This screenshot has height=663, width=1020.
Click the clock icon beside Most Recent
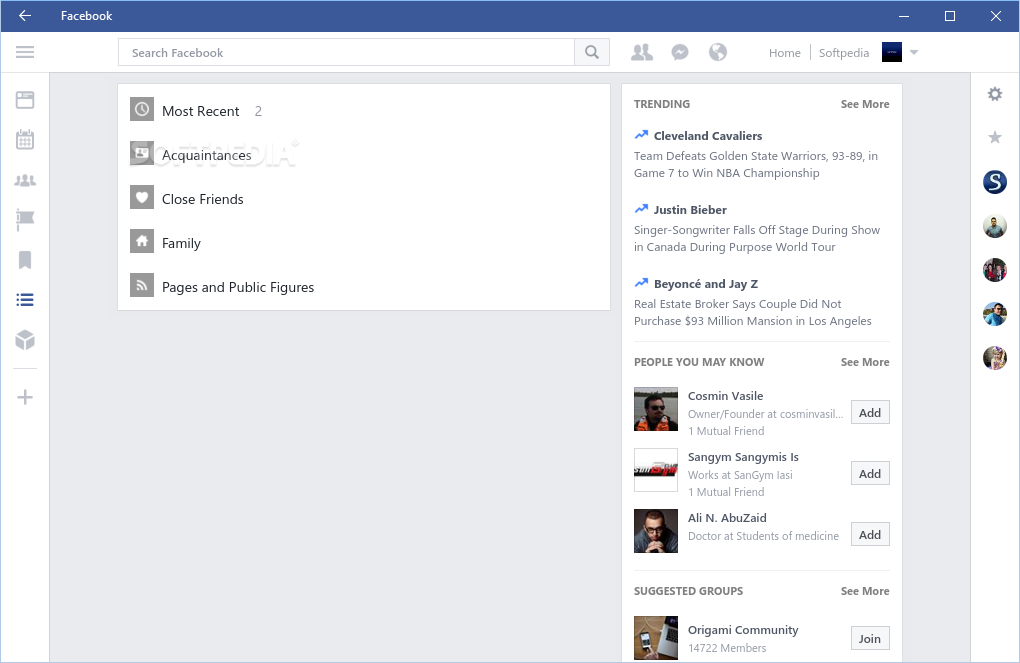142,109
